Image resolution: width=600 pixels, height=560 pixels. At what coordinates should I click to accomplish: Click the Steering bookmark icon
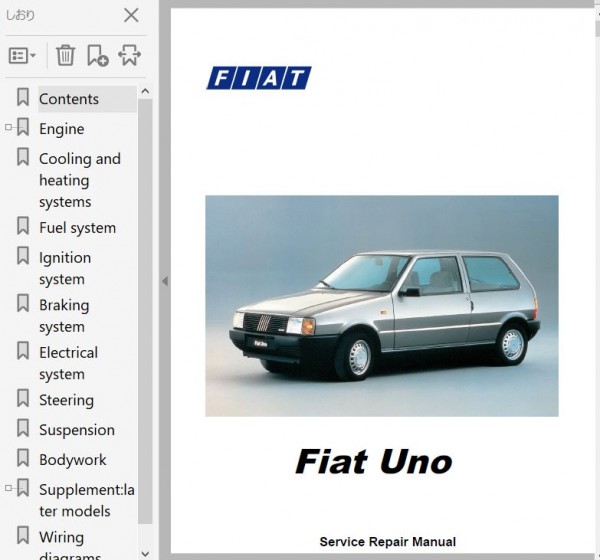click(23, 398)
